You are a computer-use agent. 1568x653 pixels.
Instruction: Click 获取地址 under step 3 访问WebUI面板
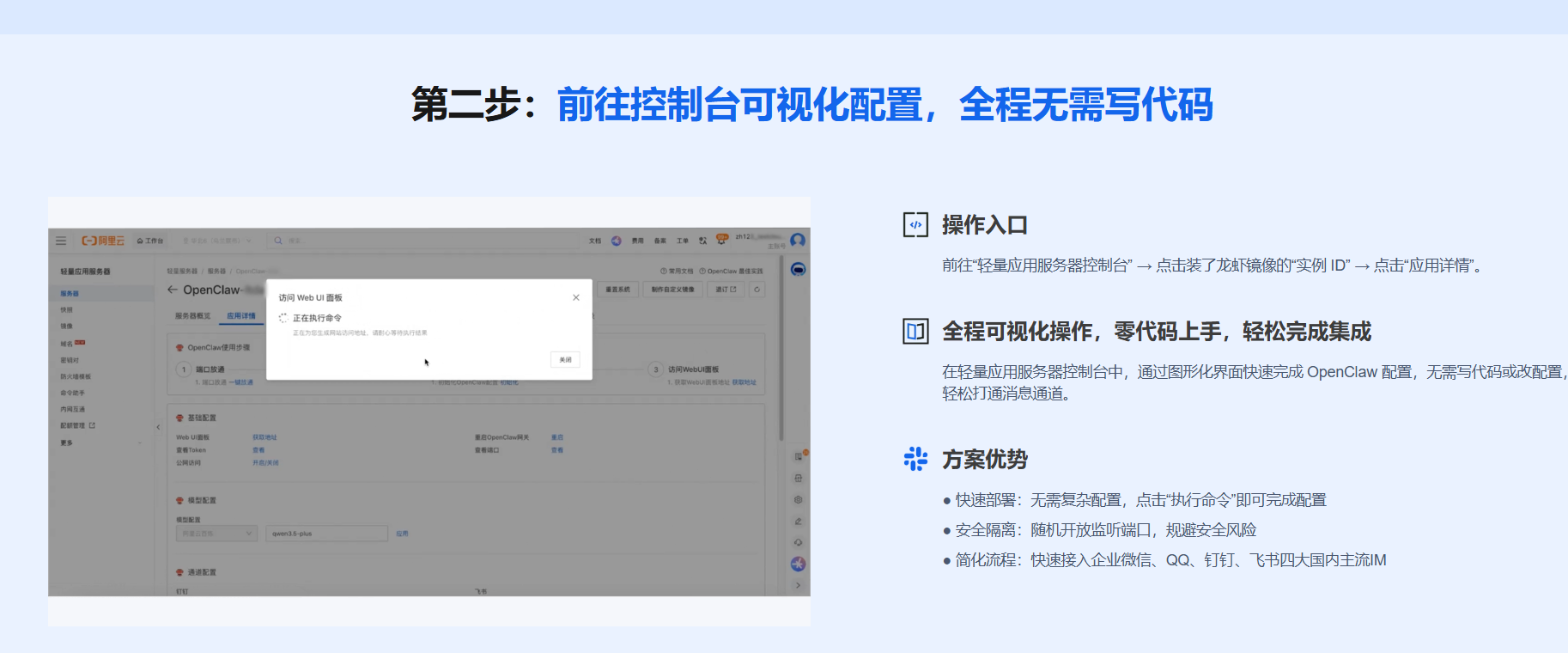744,382
